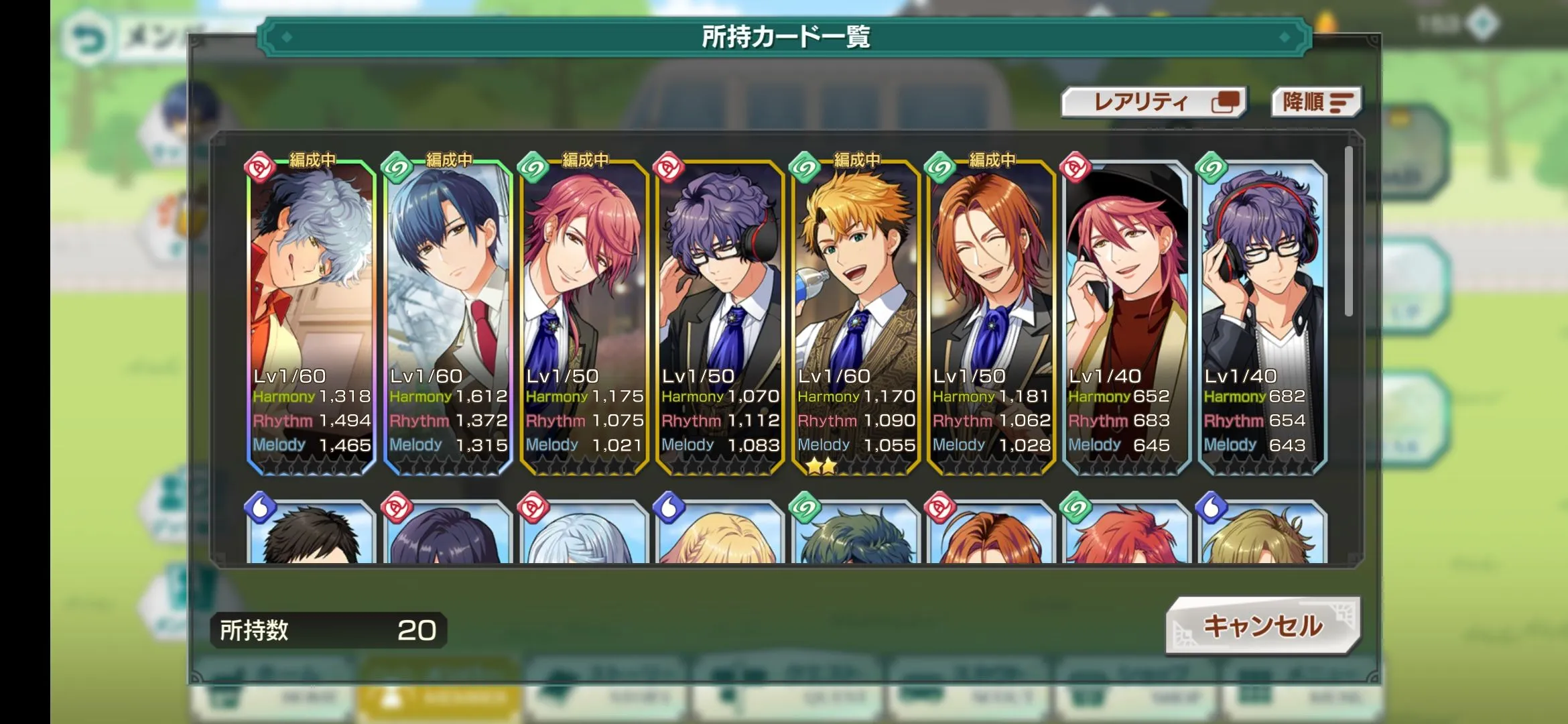Click green spiral icon on headphones Lv1/40 card
Image resolution: width=1568 pixels, height=724 pixels.
click(x=1212, y=168)
